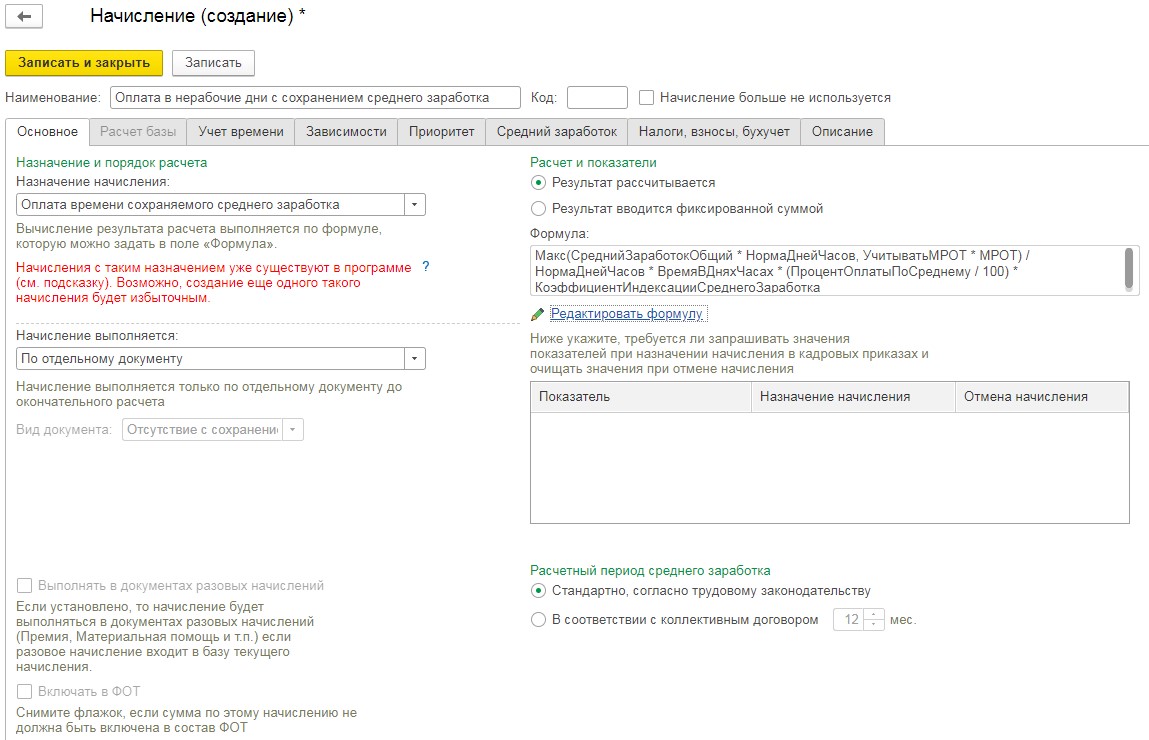Focus the Наименование input field
Screen dimensions: 1149x740
[315, 97]
